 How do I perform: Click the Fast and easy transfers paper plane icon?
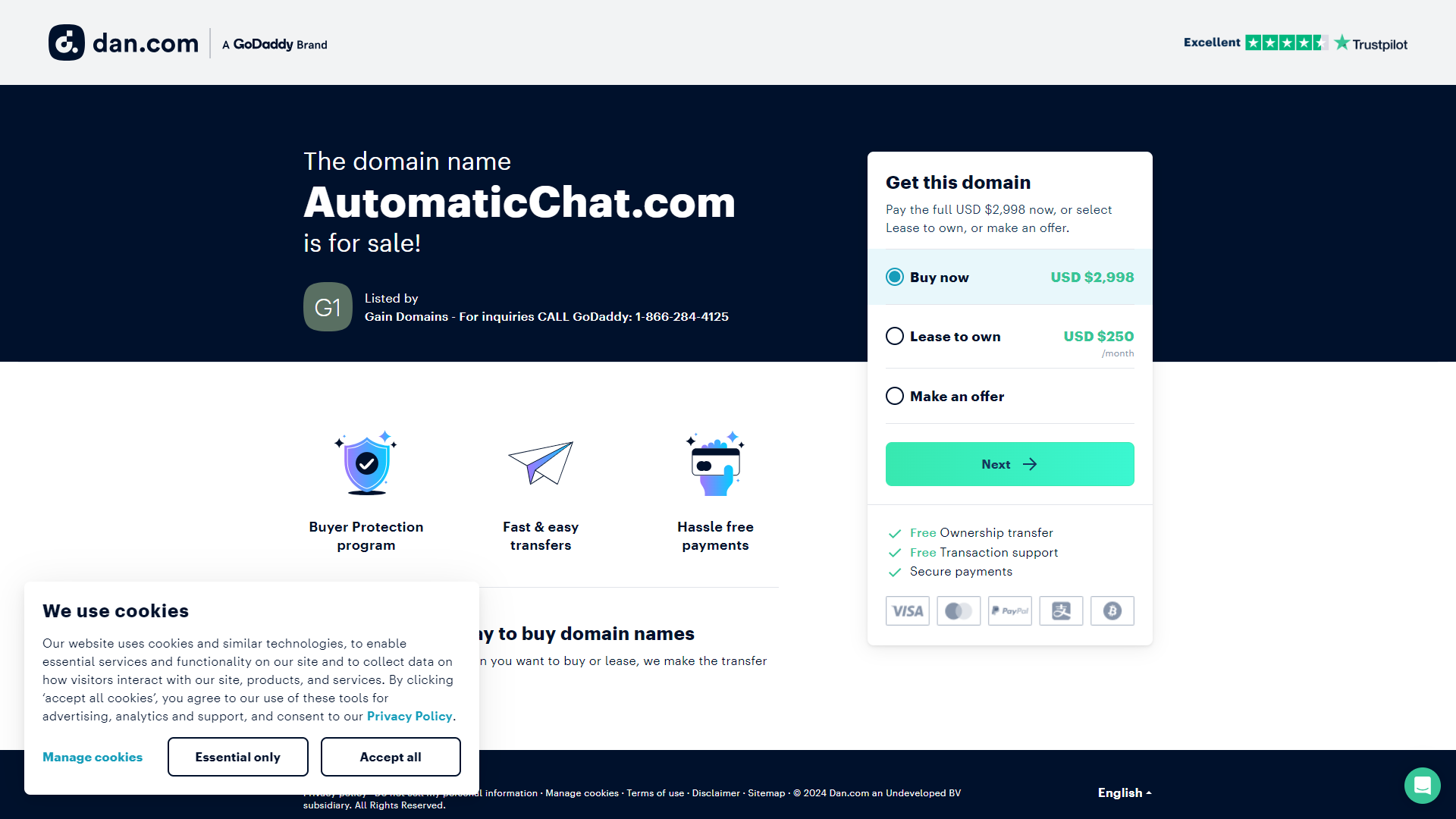click(540, 462)
